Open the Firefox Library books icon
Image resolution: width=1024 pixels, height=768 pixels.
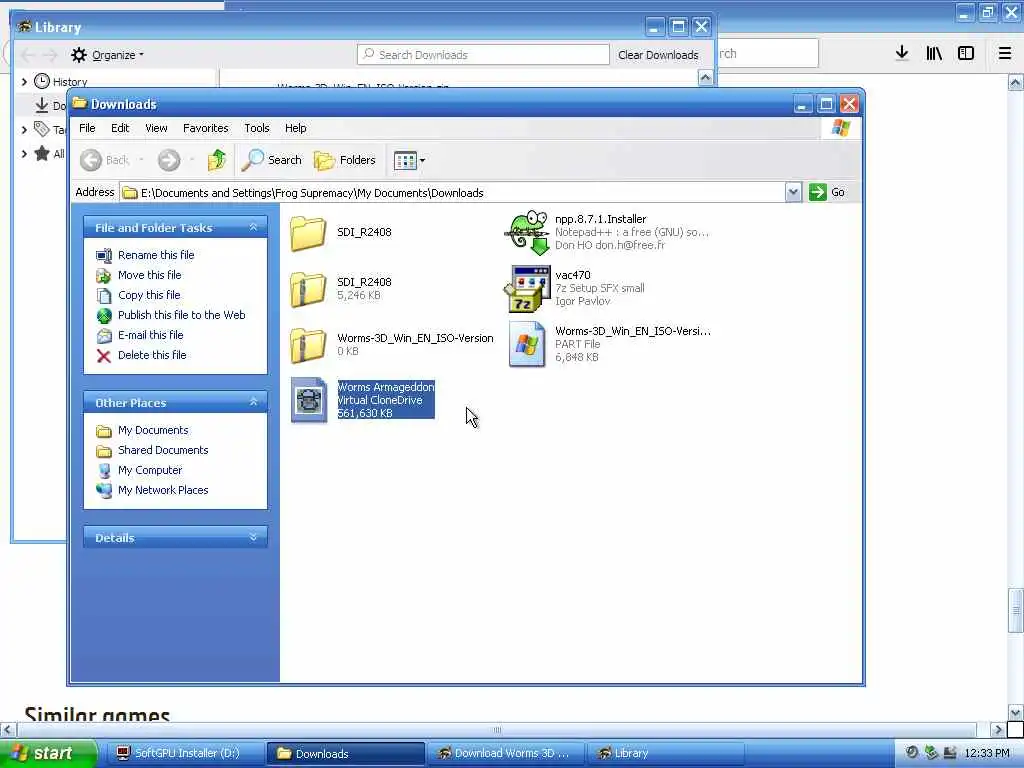coord(934,53)
